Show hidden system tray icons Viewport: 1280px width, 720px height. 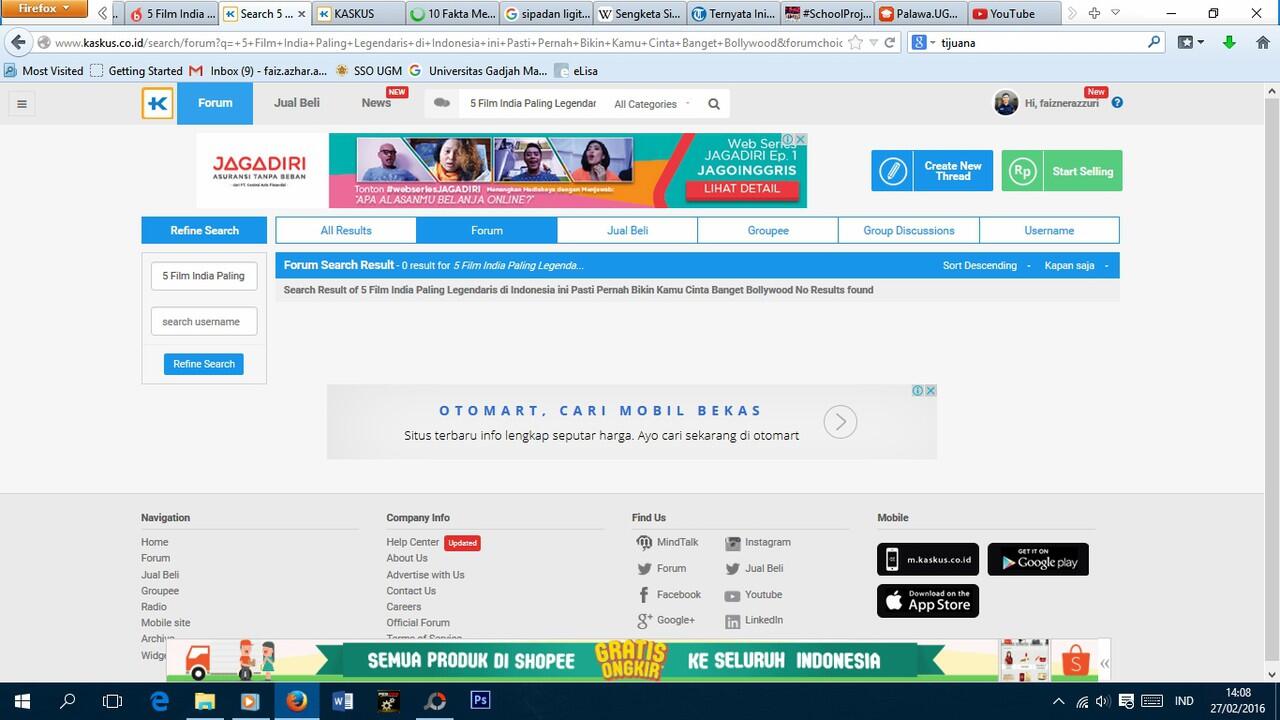1058,701
